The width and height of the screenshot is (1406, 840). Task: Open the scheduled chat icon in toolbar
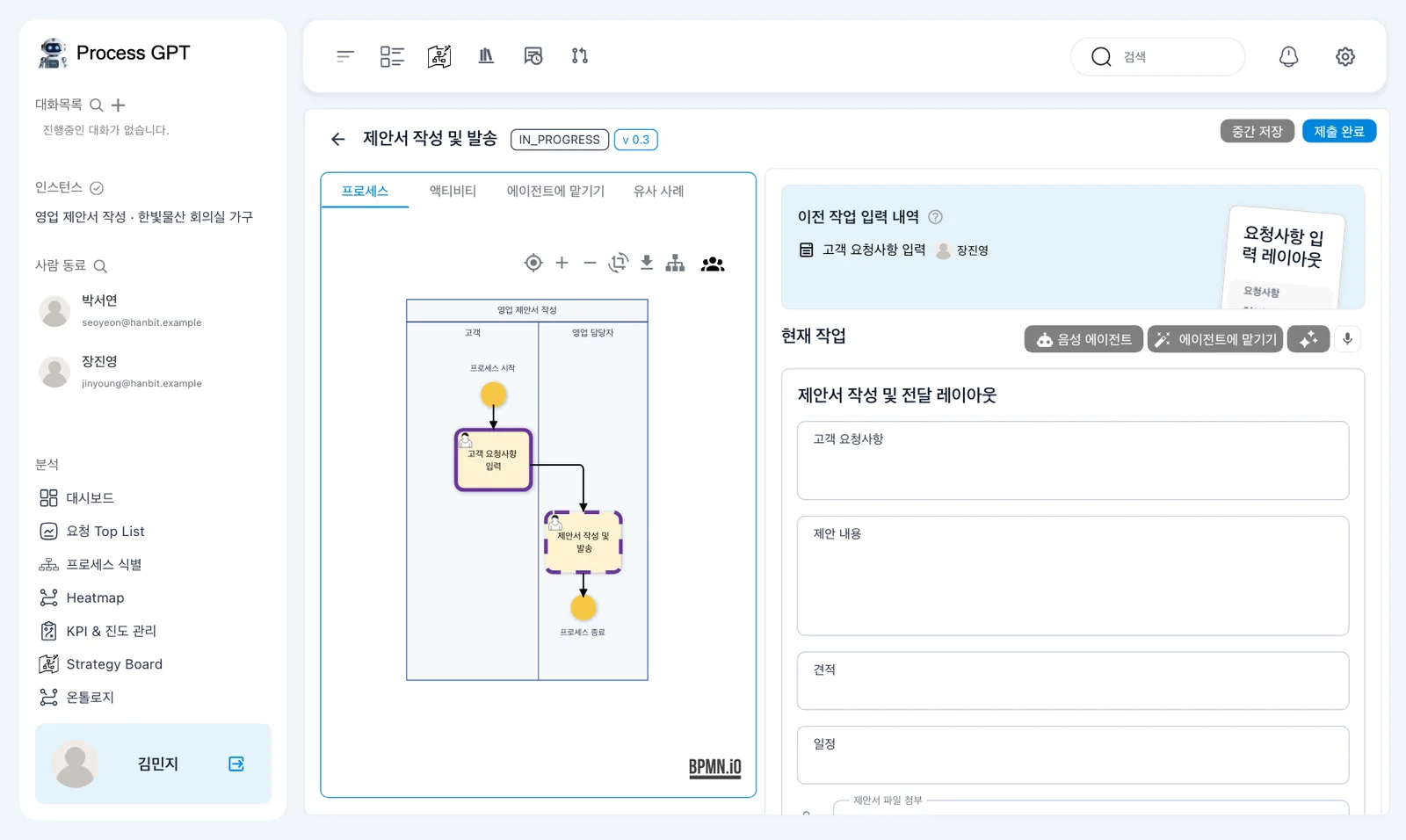533,56
